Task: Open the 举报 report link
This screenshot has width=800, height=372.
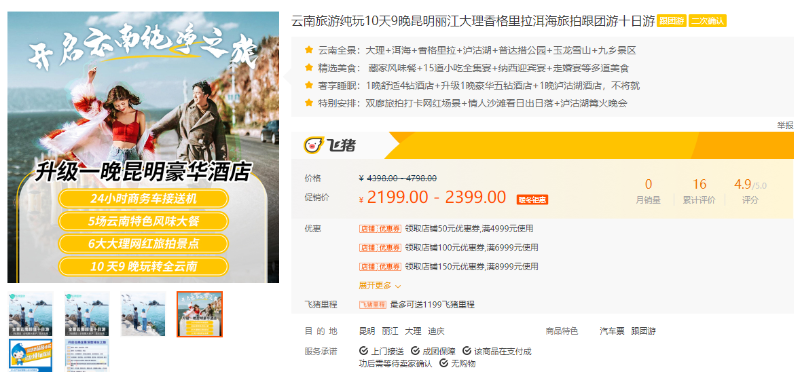Action: click(x=785, y=125)
